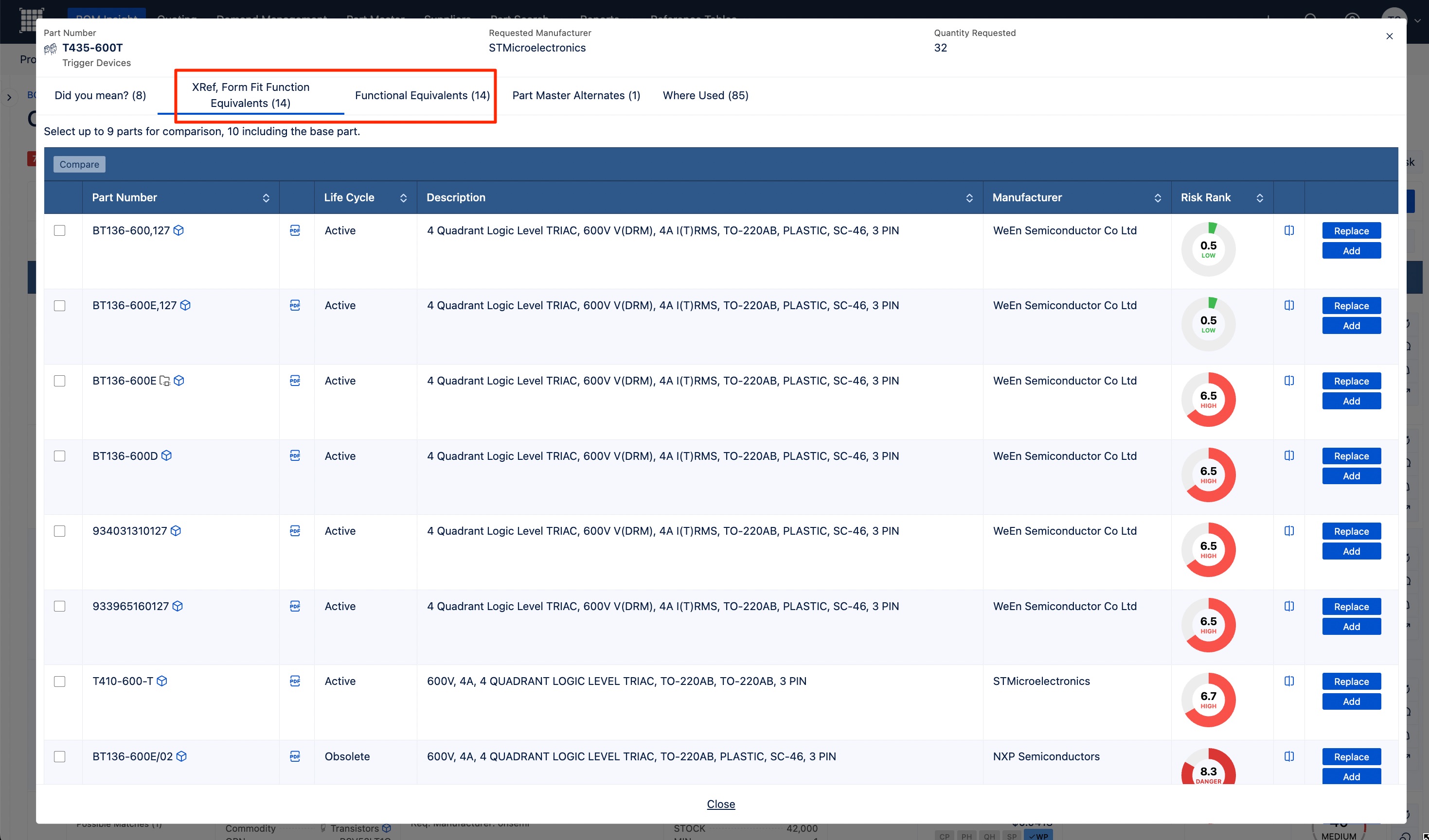Click the 0.5 LOW risk gauge for BT136-600,127
Screen dimensions: 1429x840
tap(1208, 249)
